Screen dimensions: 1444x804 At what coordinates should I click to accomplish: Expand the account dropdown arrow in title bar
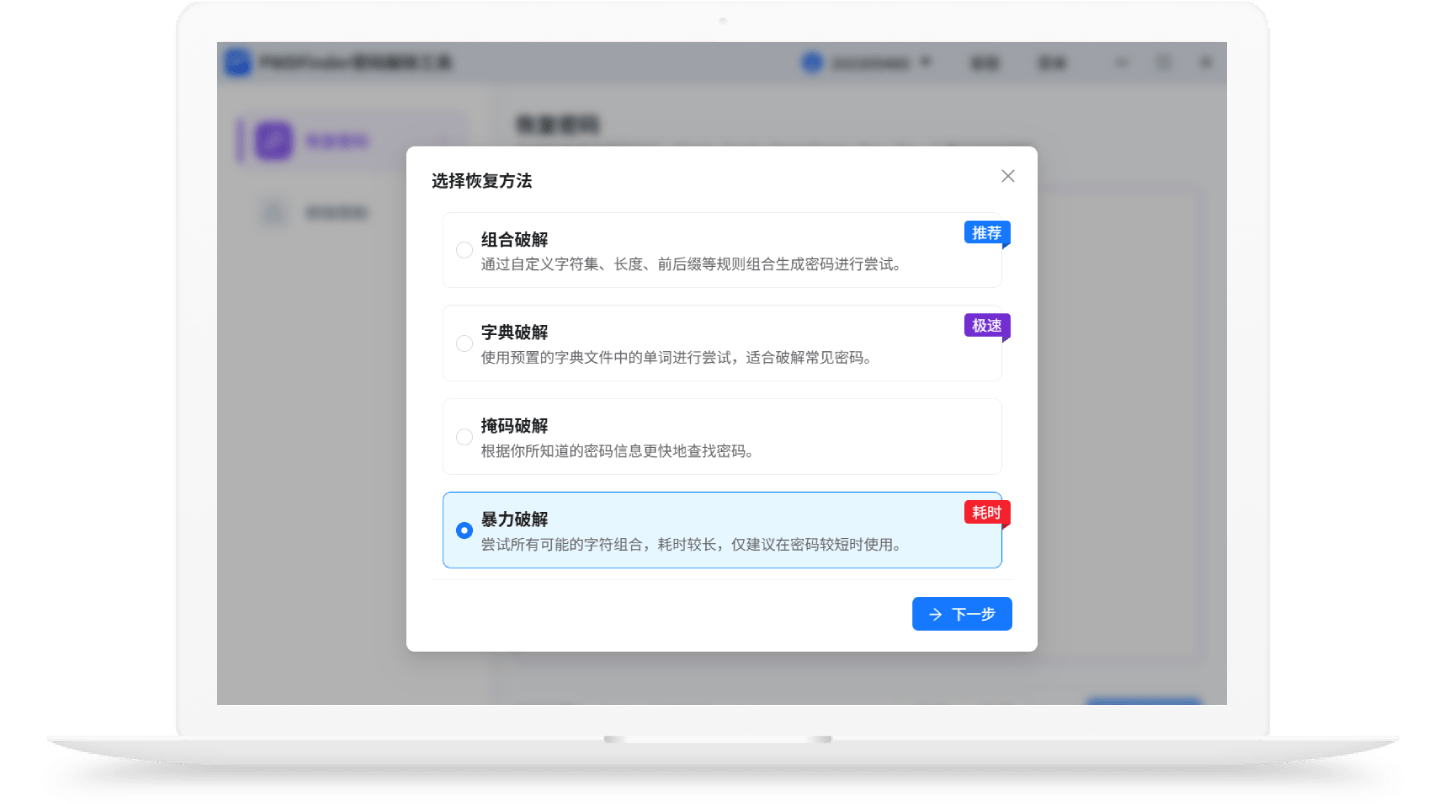(x=925, y=62)
